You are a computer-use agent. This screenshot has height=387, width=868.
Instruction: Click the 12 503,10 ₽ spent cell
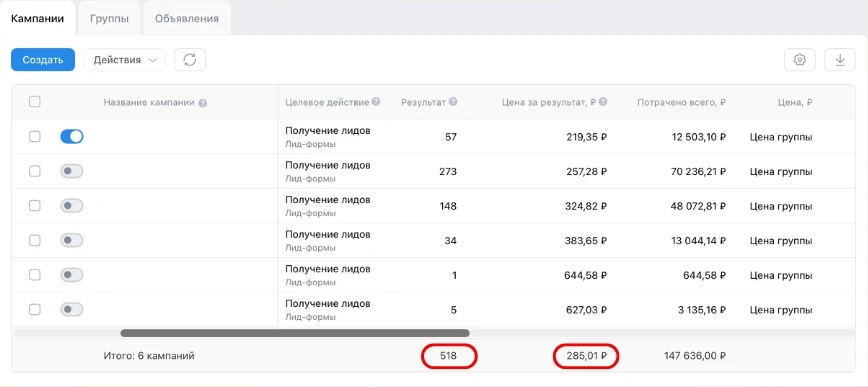(x=699, y=137)
